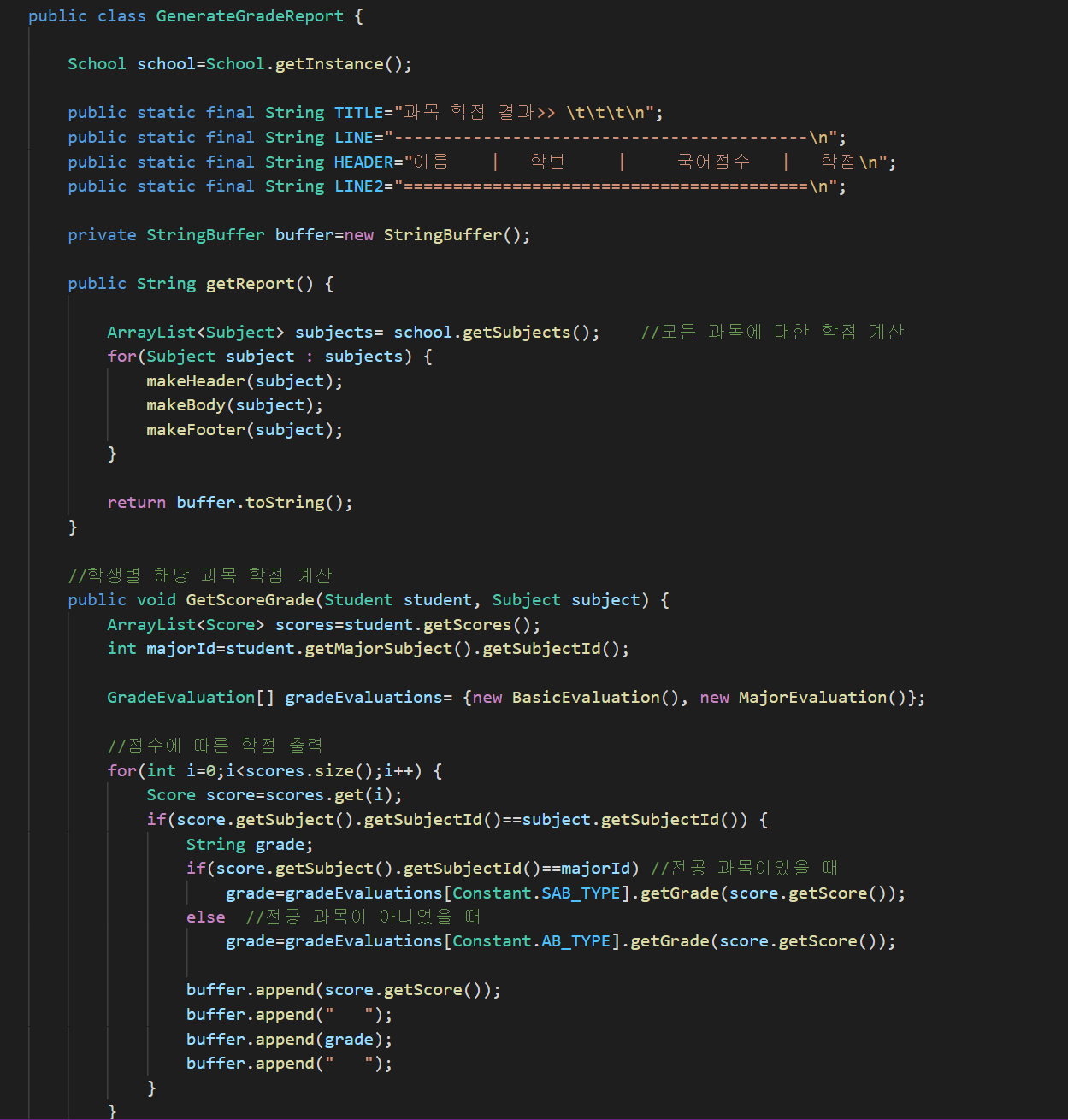Click the getReport() method name
The height and width of the screenshot is (1120, 1068).
pyautogui.click(x=260, y=284)
